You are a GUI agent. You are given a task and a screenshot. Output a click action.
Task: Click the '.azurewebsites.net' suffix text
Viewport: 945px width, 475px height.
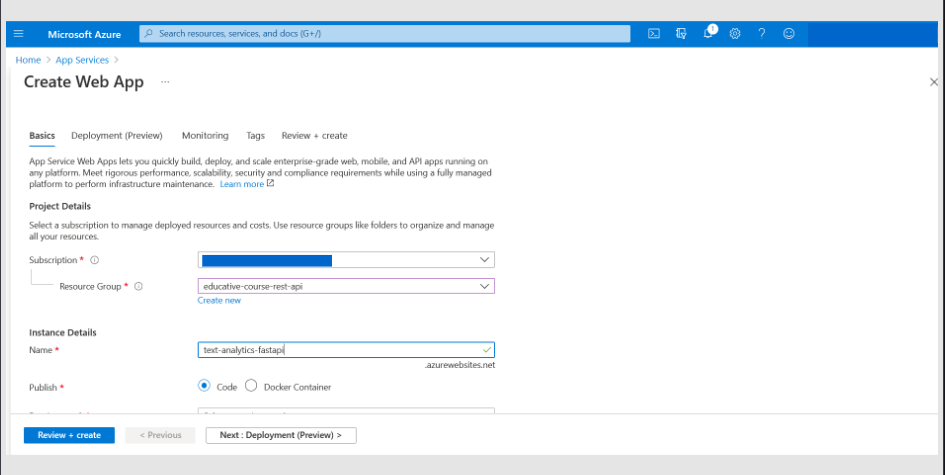[x=460, y=365]
